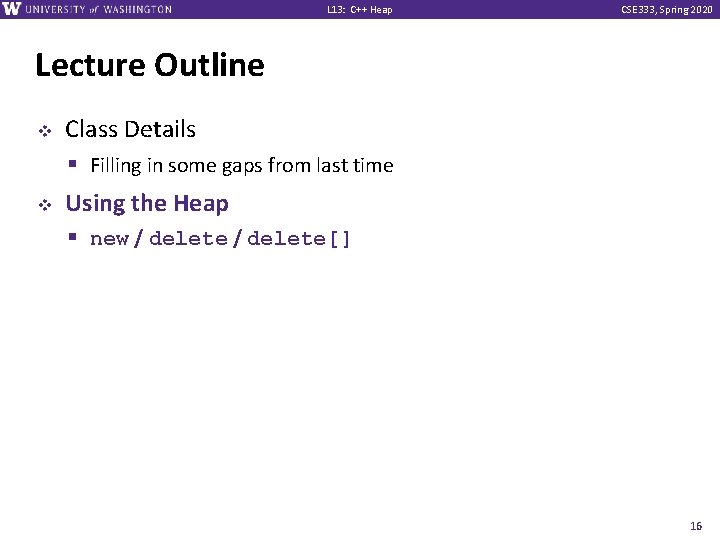
Task: Click 'Filling in some gaps from last time'
Action: click(x=242, y=165)
